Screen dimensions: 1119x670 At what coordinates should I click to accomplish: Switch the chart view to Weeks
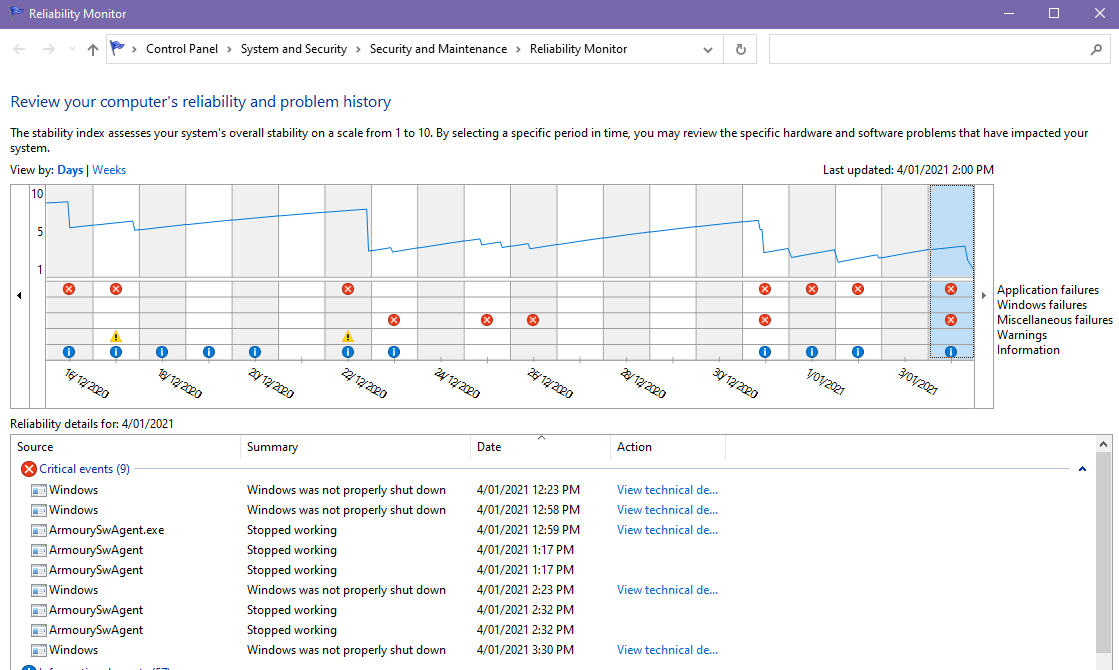[109, 170]
